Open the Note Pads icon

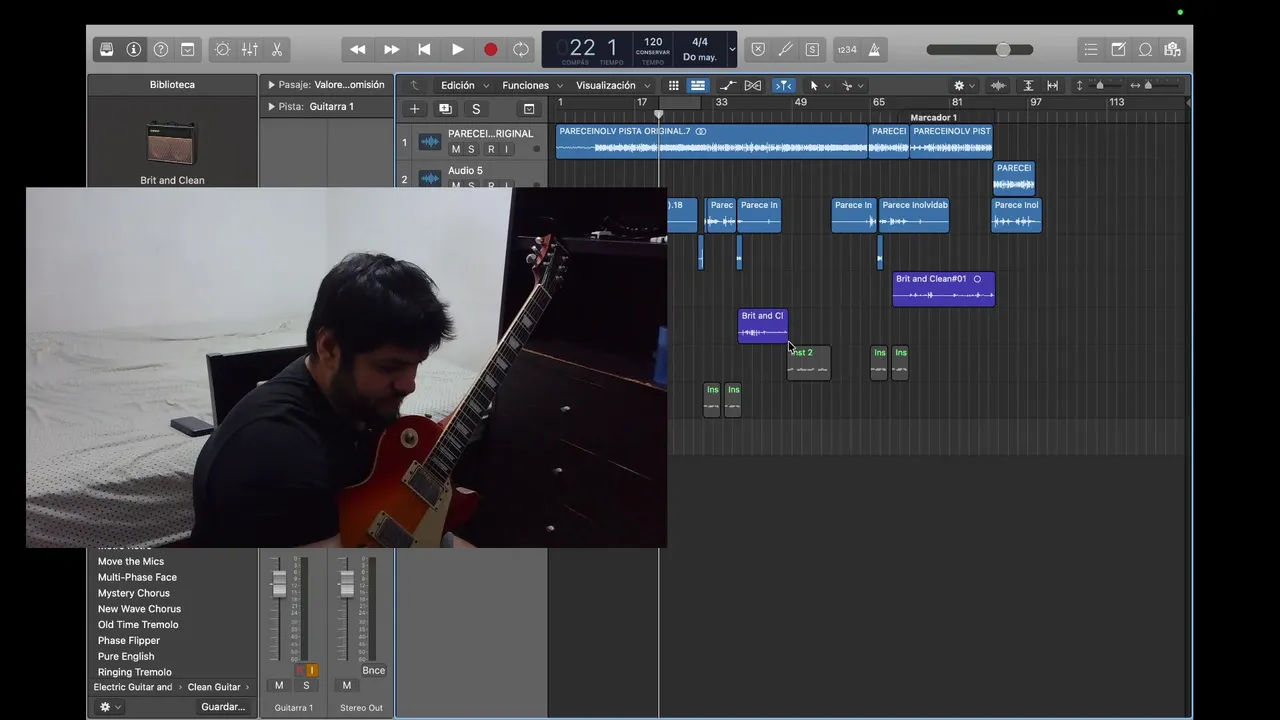1118,49
